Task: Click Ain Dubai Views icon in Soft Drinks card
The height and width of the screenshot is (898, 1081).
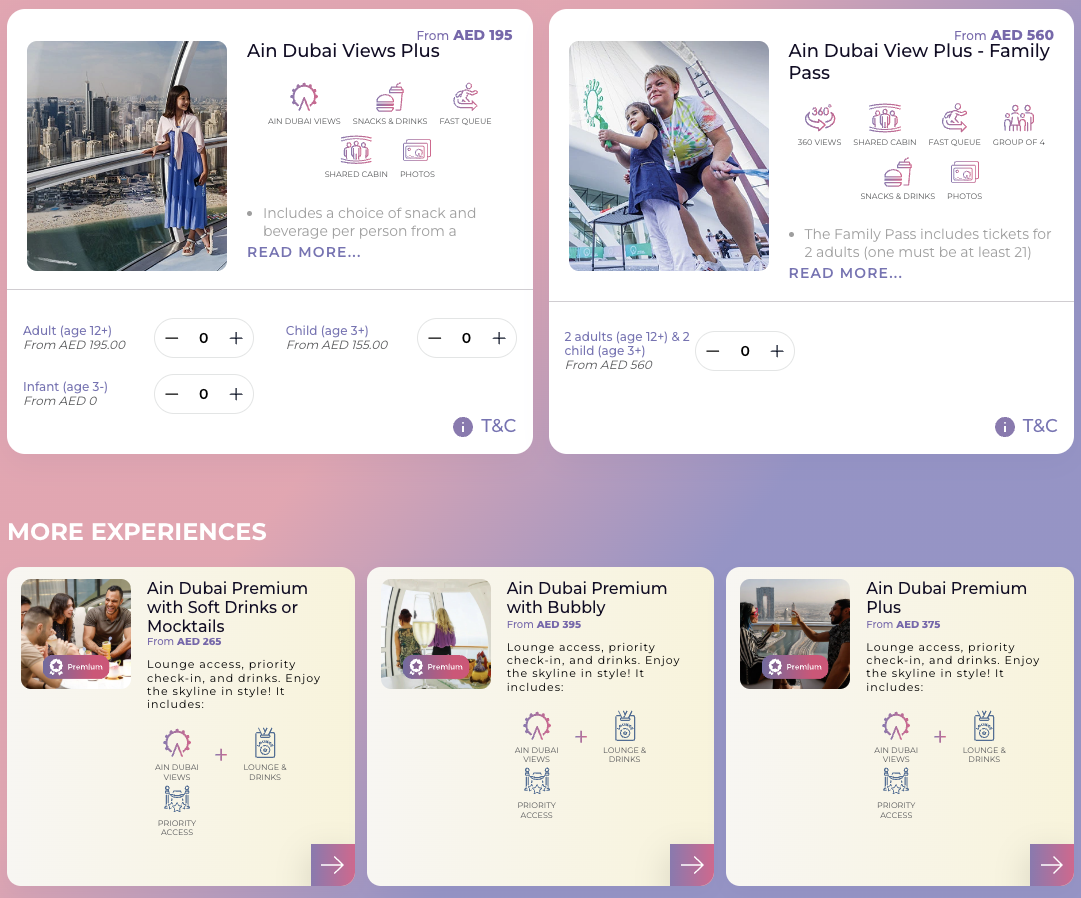Action: pos(176,743)
